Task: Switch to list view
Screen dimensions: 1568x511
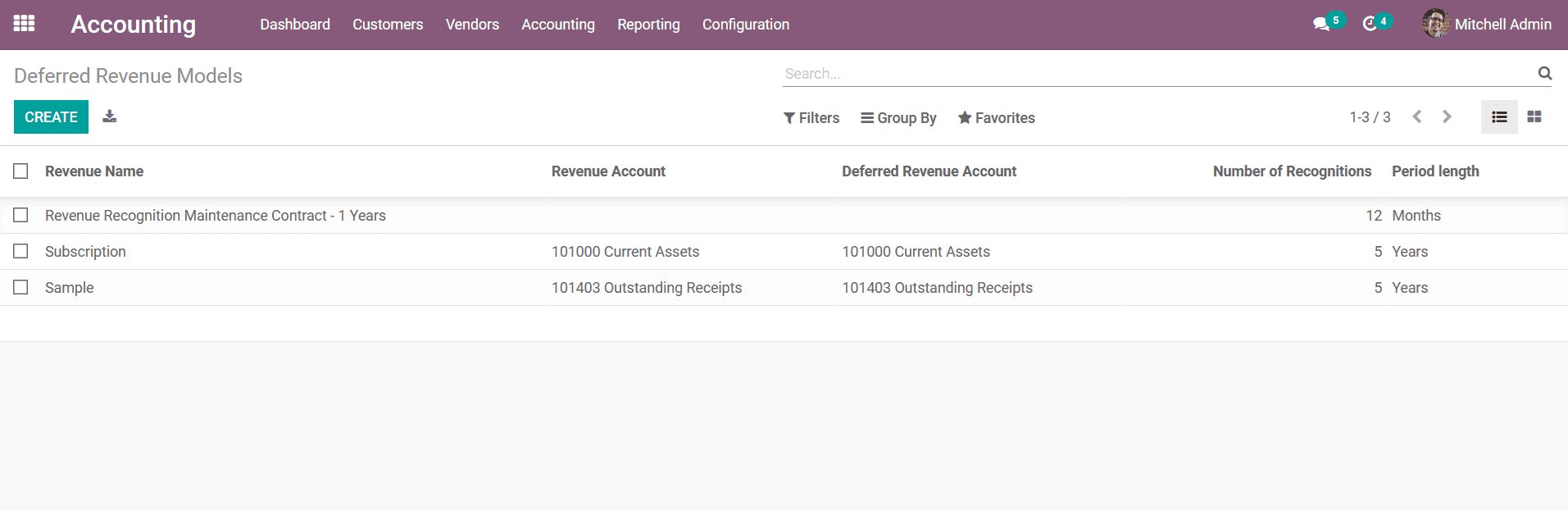Action: (1499, 117)
